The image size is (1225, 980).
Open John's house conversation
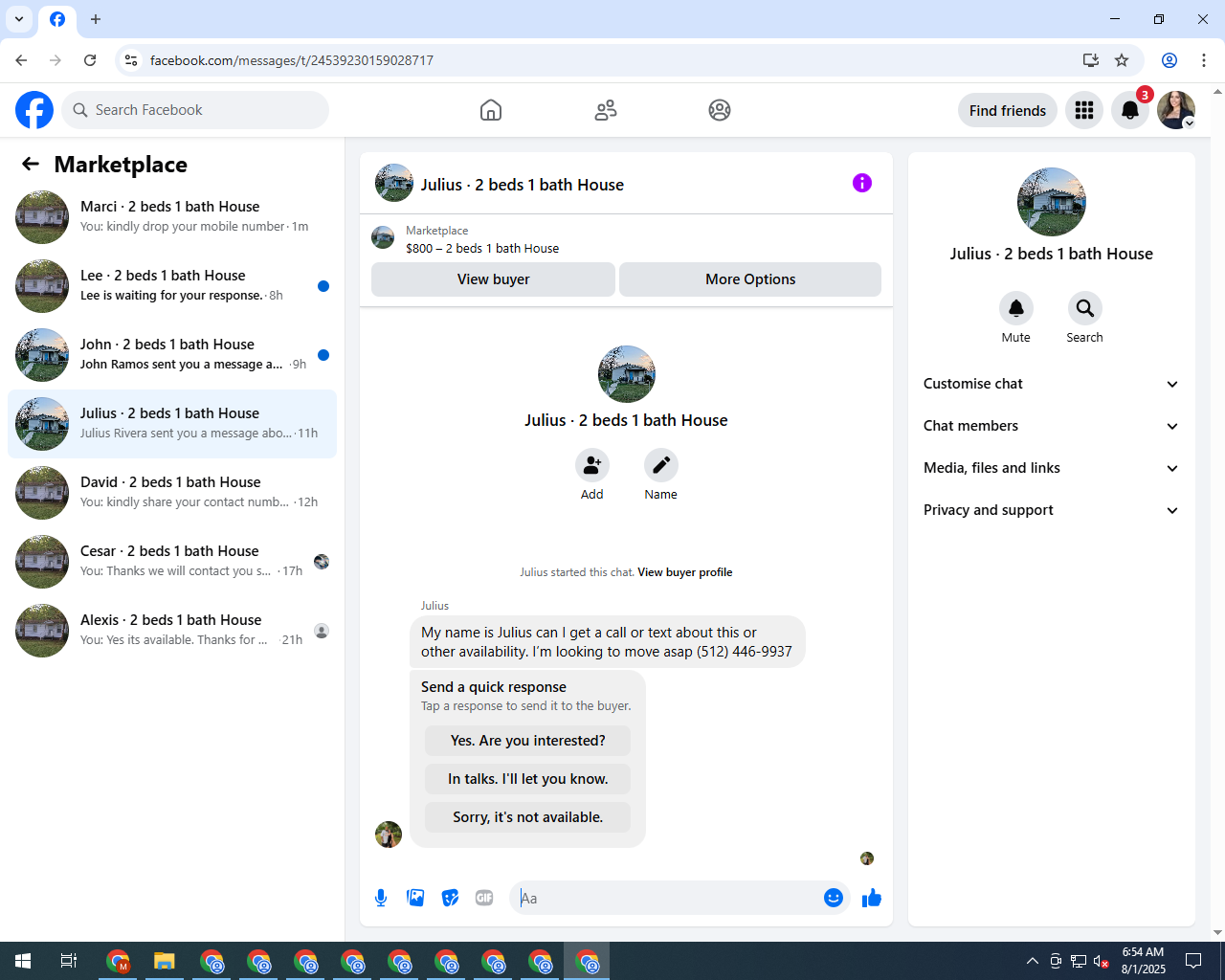[x=172, y=355]
